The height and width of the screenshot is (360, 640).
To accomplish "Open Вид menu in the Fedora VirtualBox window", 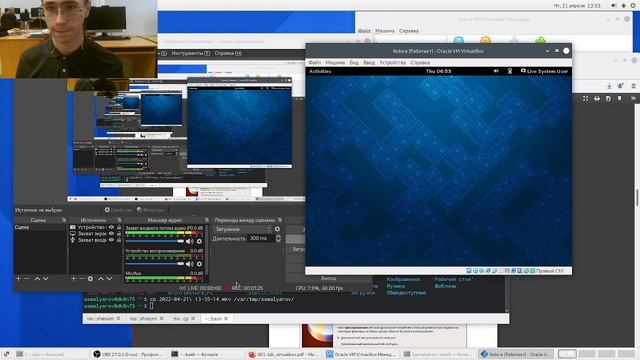I will pyautogui.click(x=354, y=62).
